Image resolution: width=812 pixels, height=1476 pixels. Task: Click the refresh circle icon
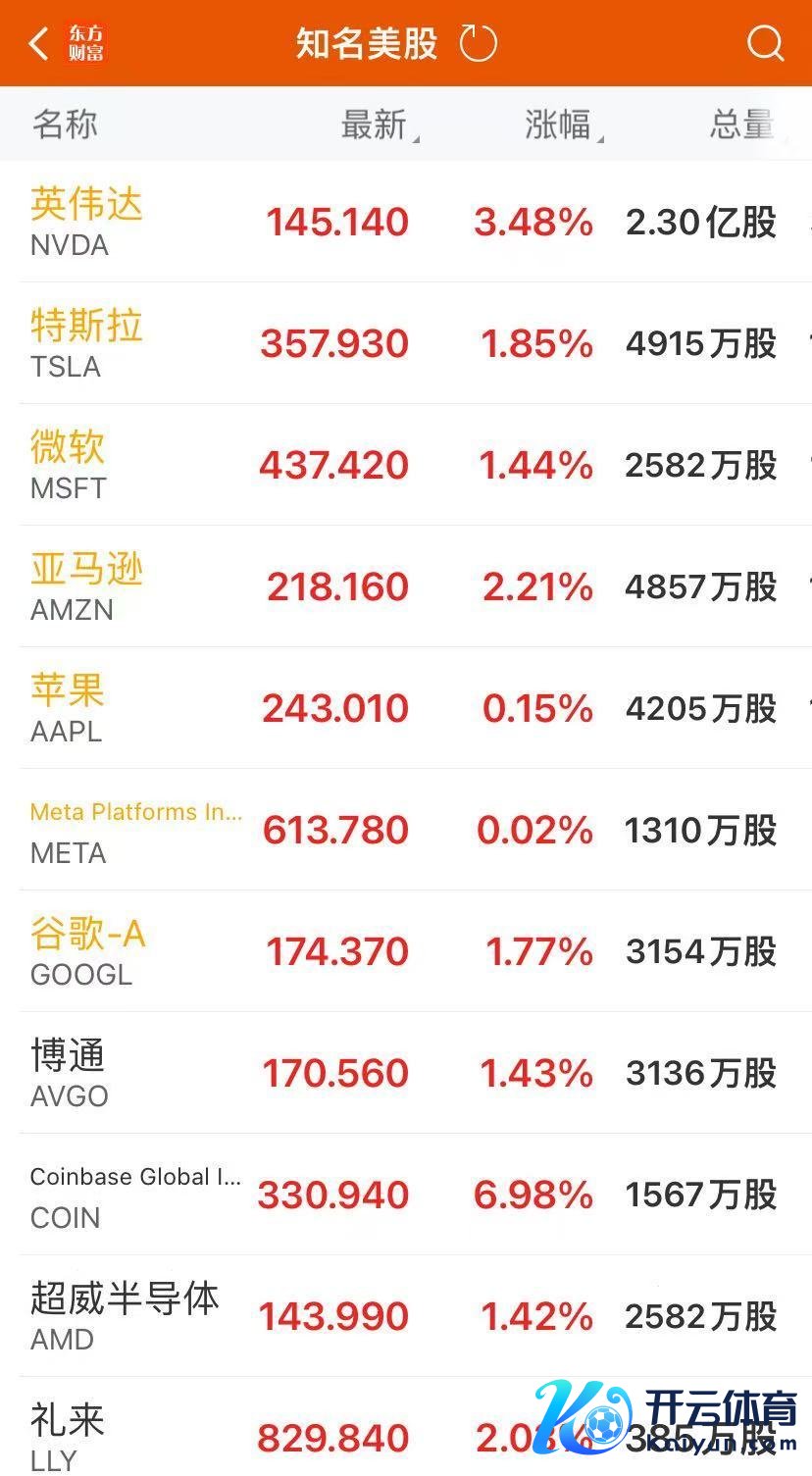(479, 43)
